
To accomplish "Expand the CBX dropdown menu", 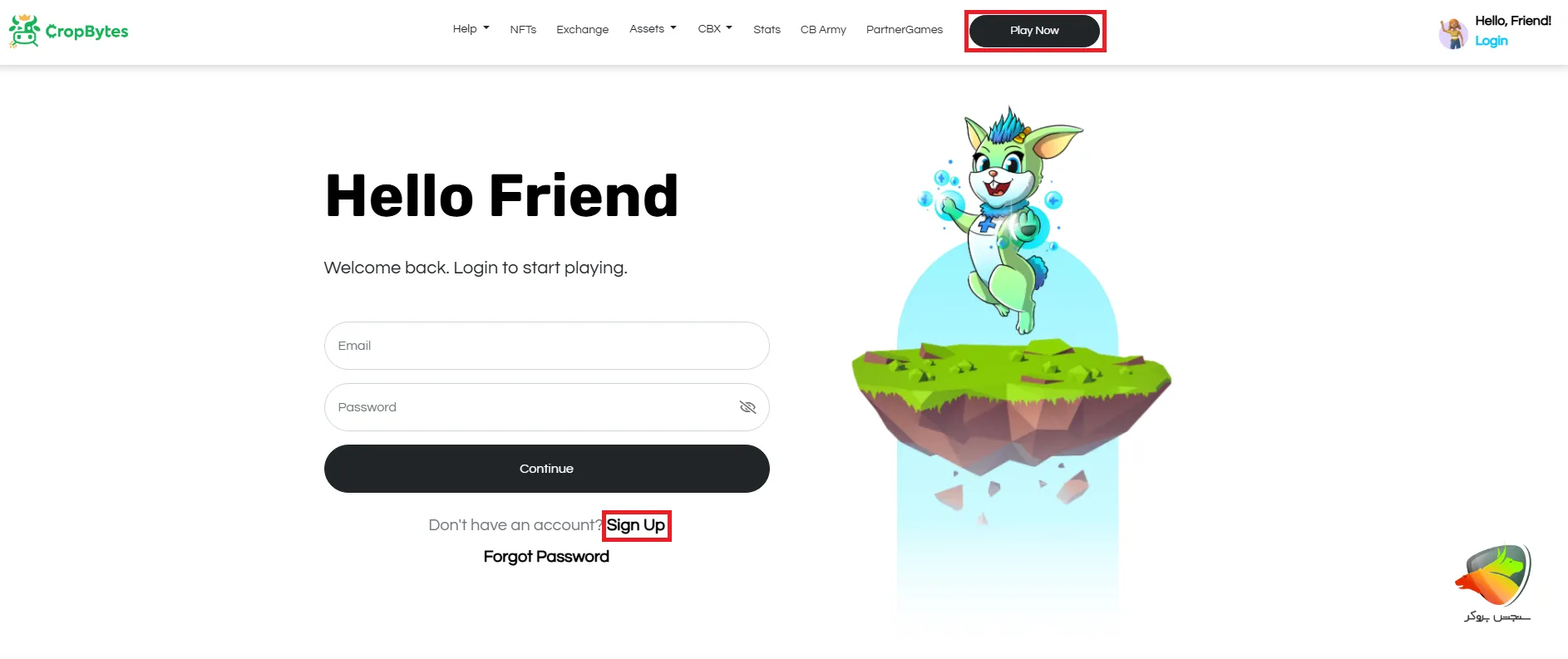I will [715, 29].
